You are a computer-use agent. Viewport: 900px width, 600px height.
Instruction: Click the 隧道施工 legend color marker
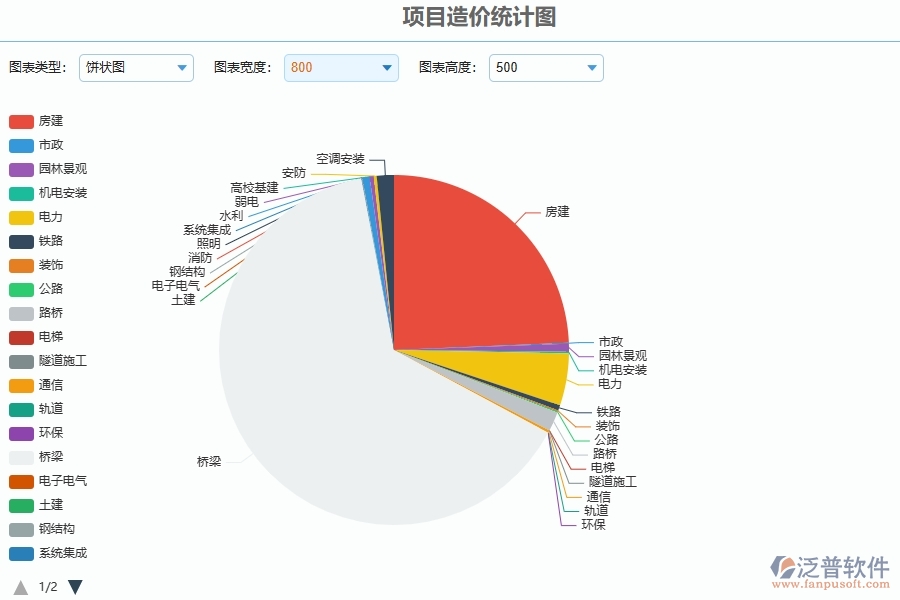tap(23, 361)
